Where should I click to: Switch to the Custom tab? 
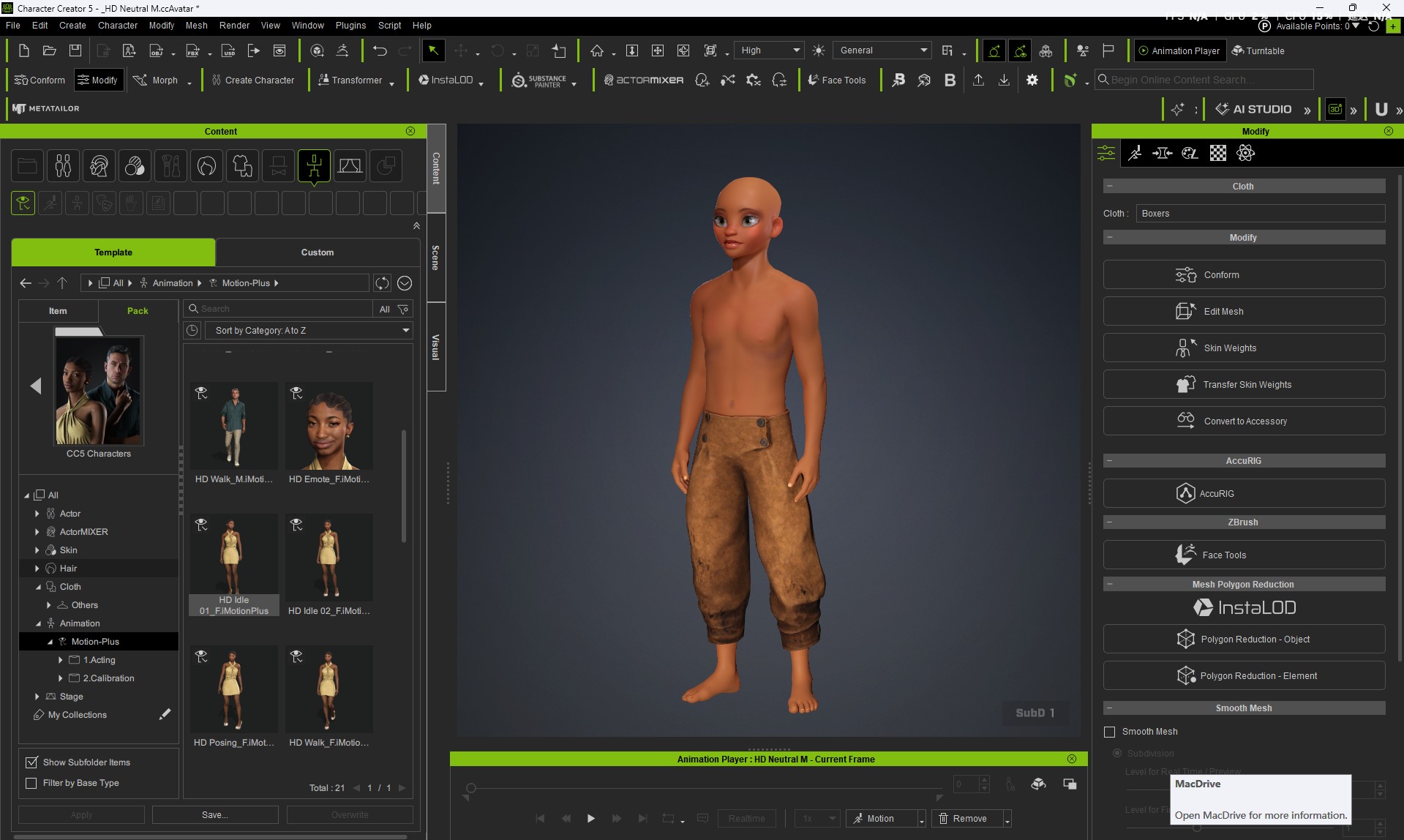click(317, 252)
